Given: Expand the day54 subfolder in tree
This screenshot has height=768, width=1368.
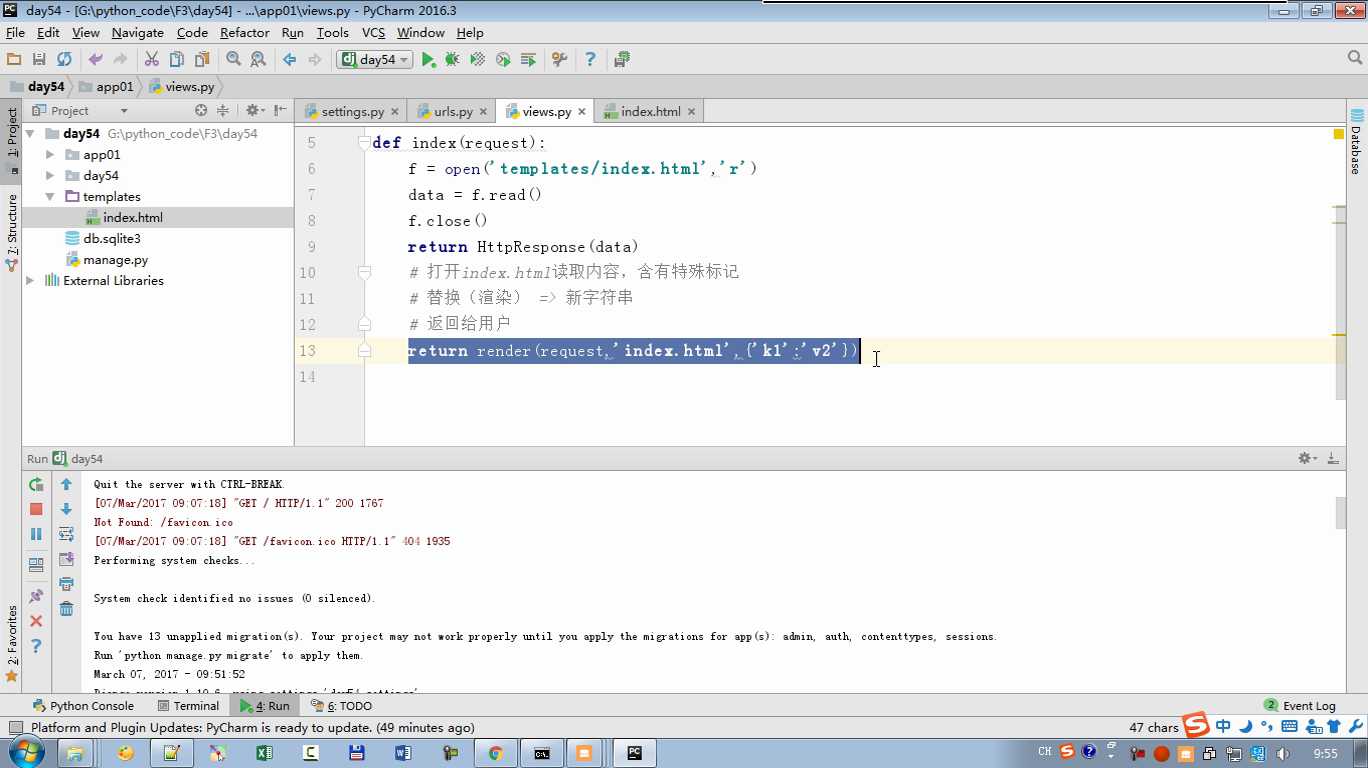Looking at the screenshot, I should (x=50, y=176).
